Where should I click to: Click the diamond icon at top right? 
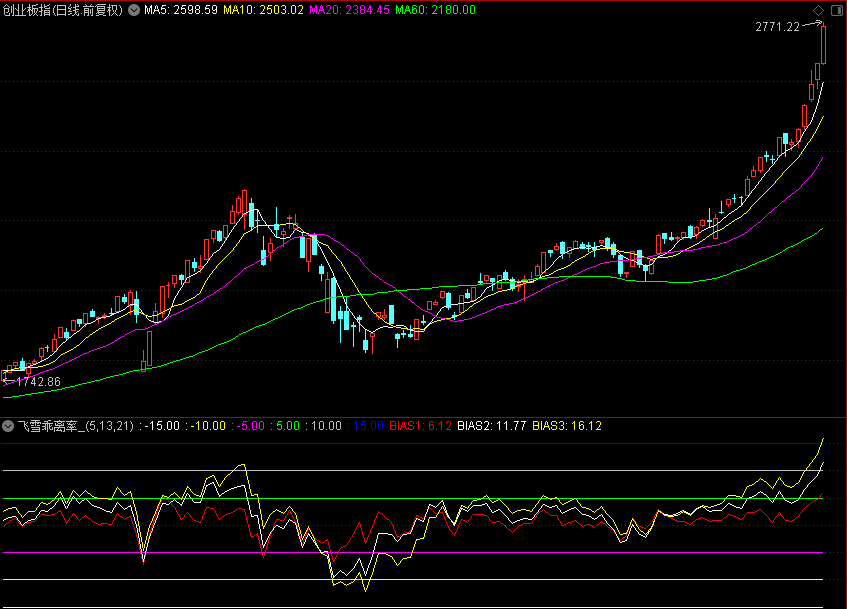coord(818,10)
